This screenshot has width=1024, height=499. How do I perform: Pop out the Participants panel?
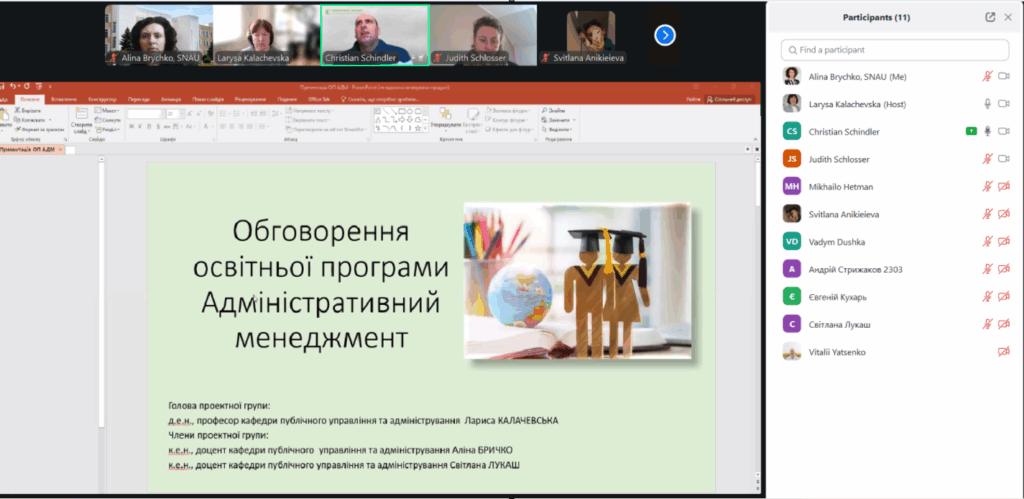coord(990,17)
